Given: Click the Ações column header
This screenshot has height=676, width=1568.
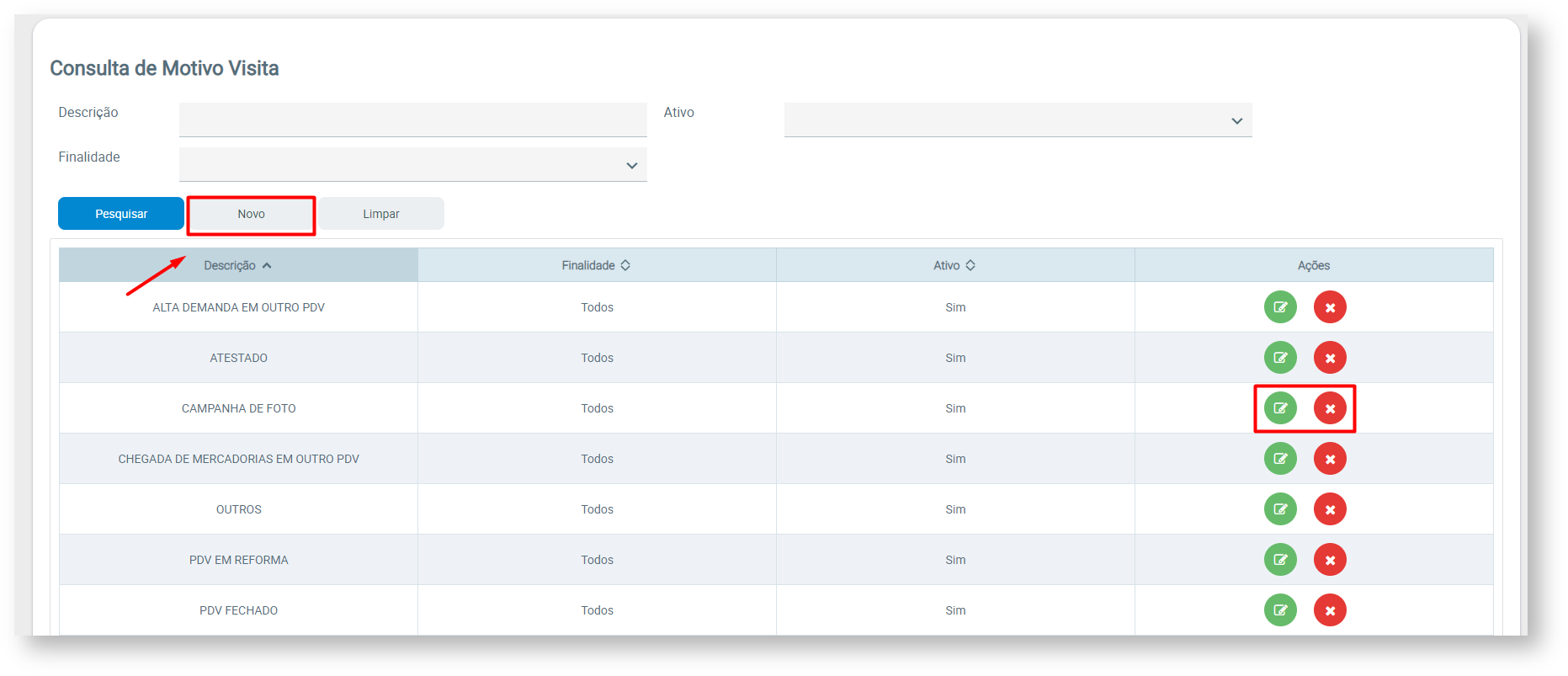Looking at the screenshot, I should pos(1314,265).
